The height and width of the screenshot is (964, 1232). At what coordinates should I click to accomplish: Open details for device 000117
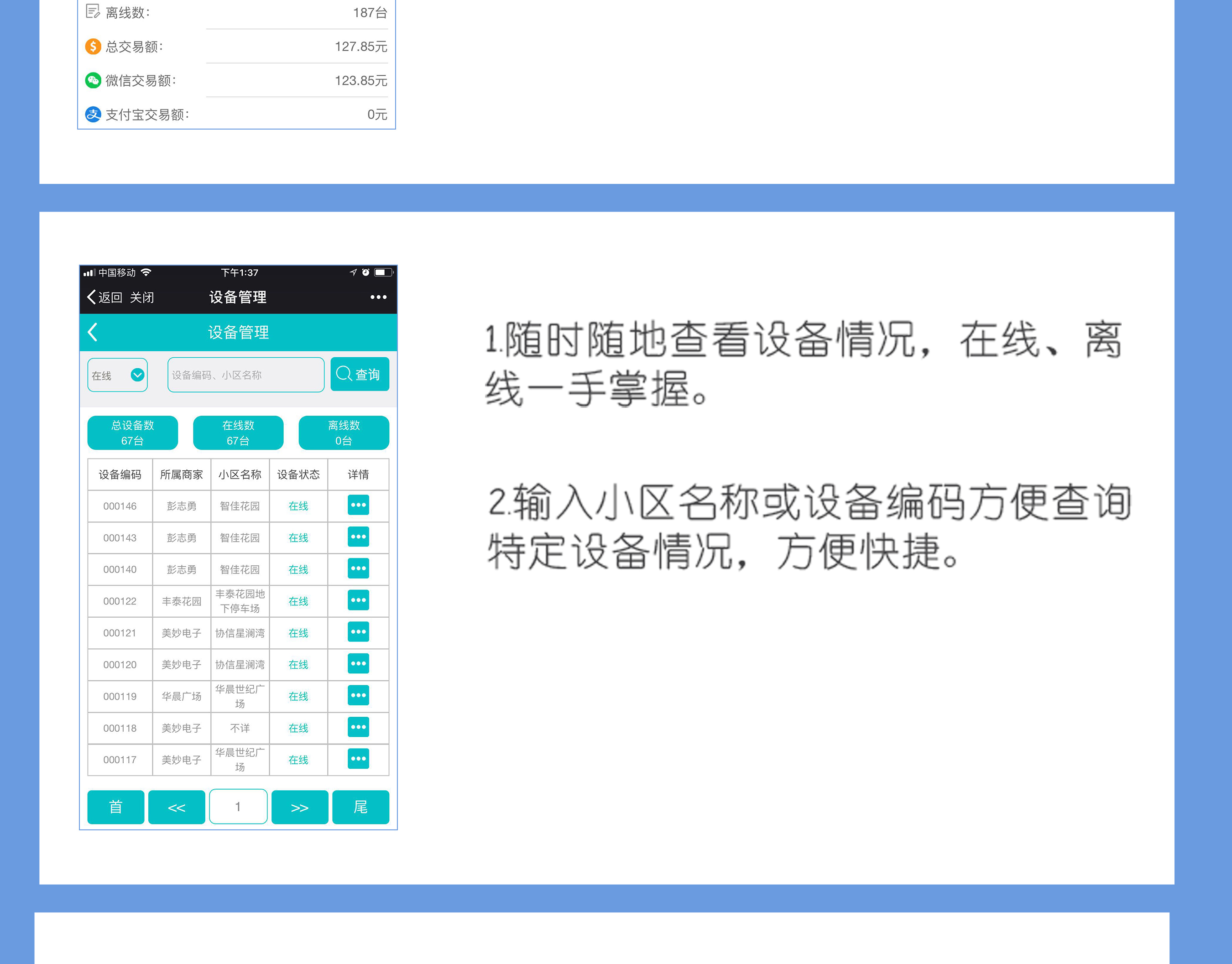[358, 759]
